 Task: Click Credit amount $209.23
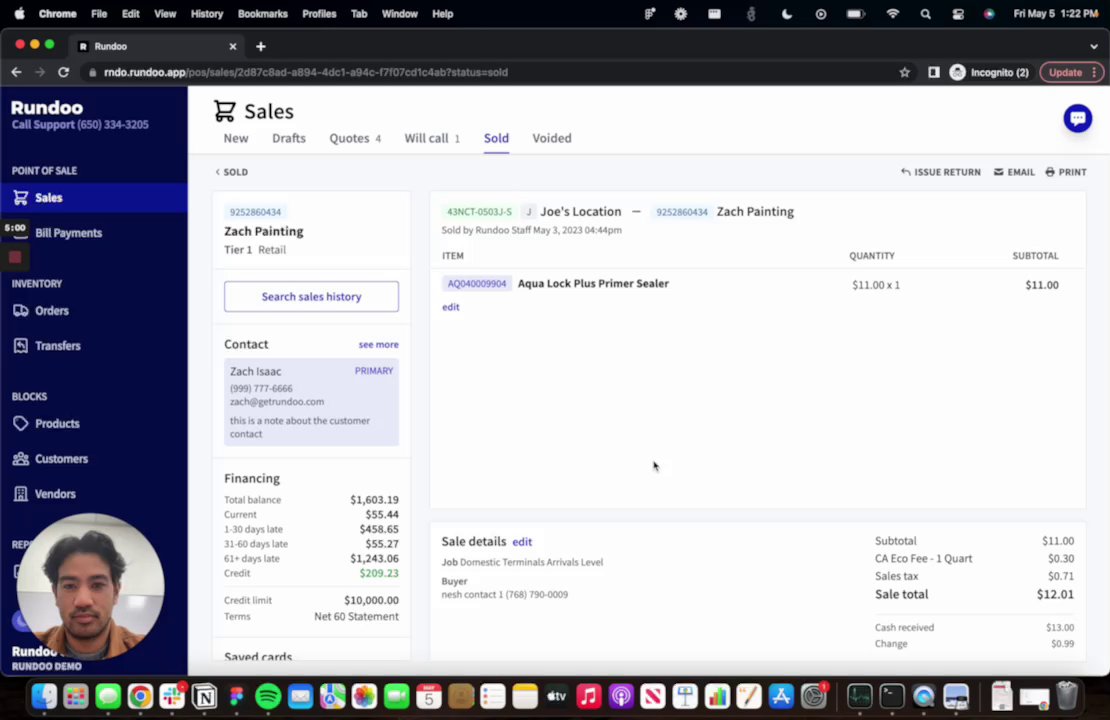(x=379, y=573)
